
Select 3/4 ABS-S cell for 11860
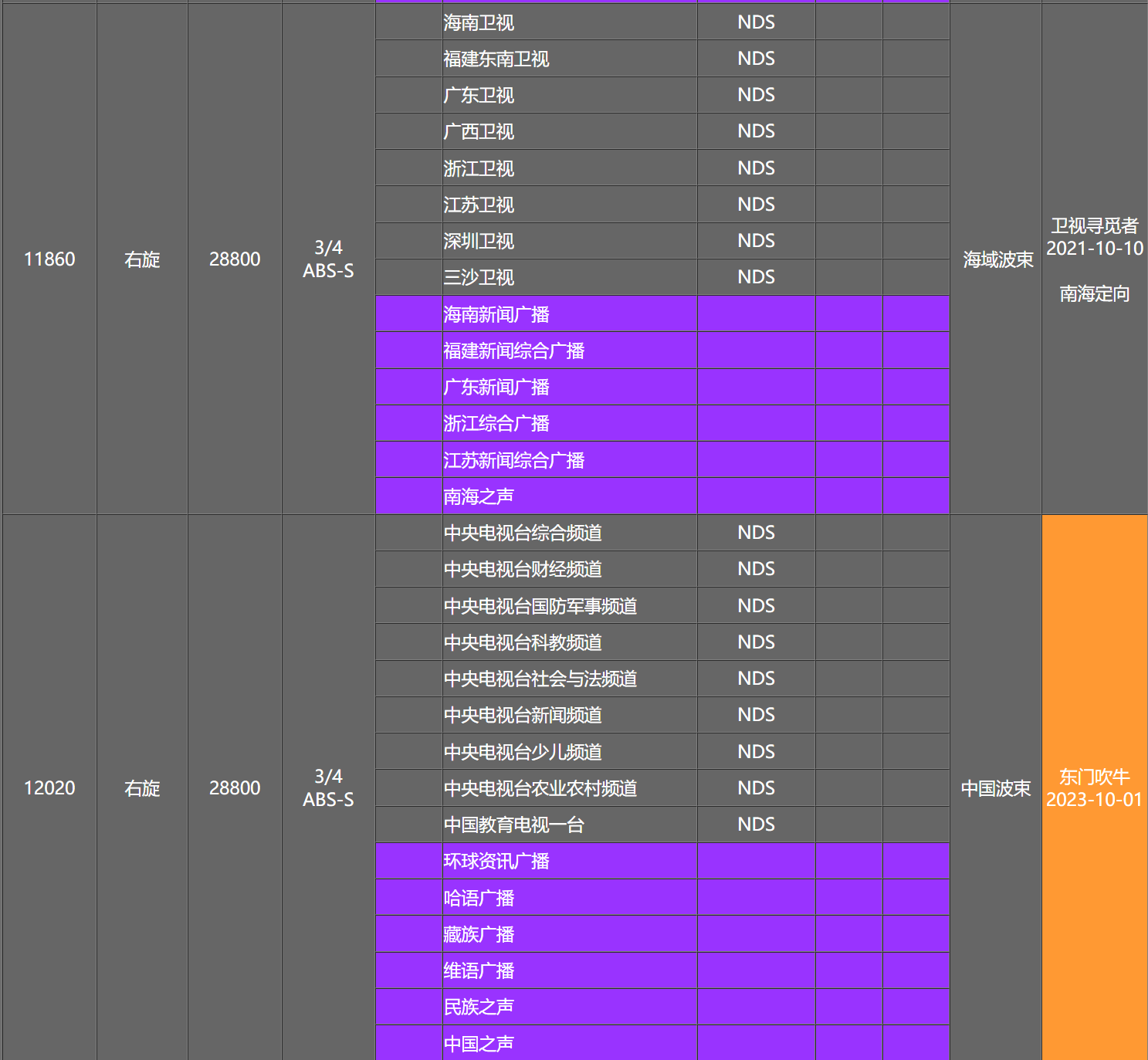(x=328, y=259)
